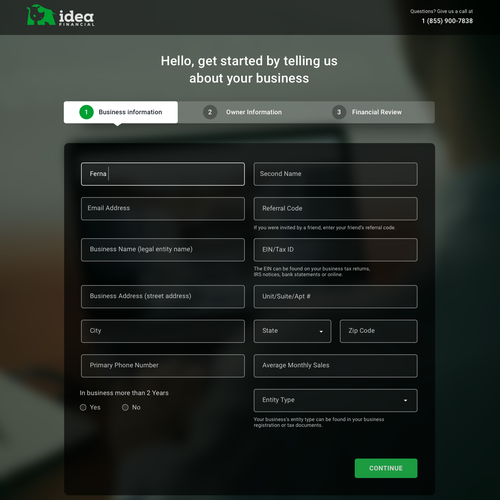Screen dimensions: 500x500
Task: Click the green CONTINUE button
Action: pyautogui.click(x=386, y=468)
